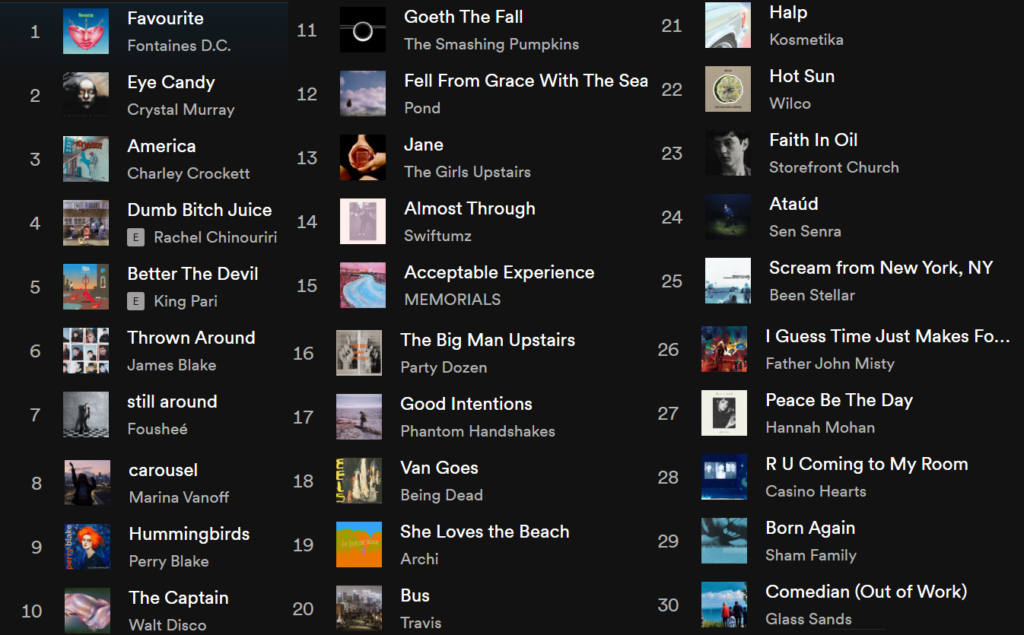Click the Comedian (Out of Work) artwork

724,604
